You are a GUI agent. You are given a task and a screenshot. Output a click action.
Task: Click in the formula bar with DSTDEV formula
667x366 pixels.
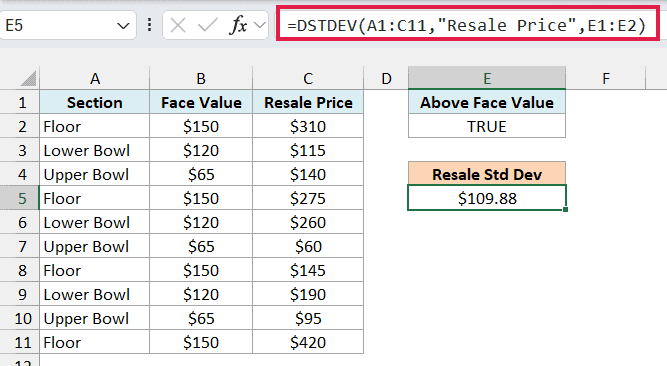point(467,25)
